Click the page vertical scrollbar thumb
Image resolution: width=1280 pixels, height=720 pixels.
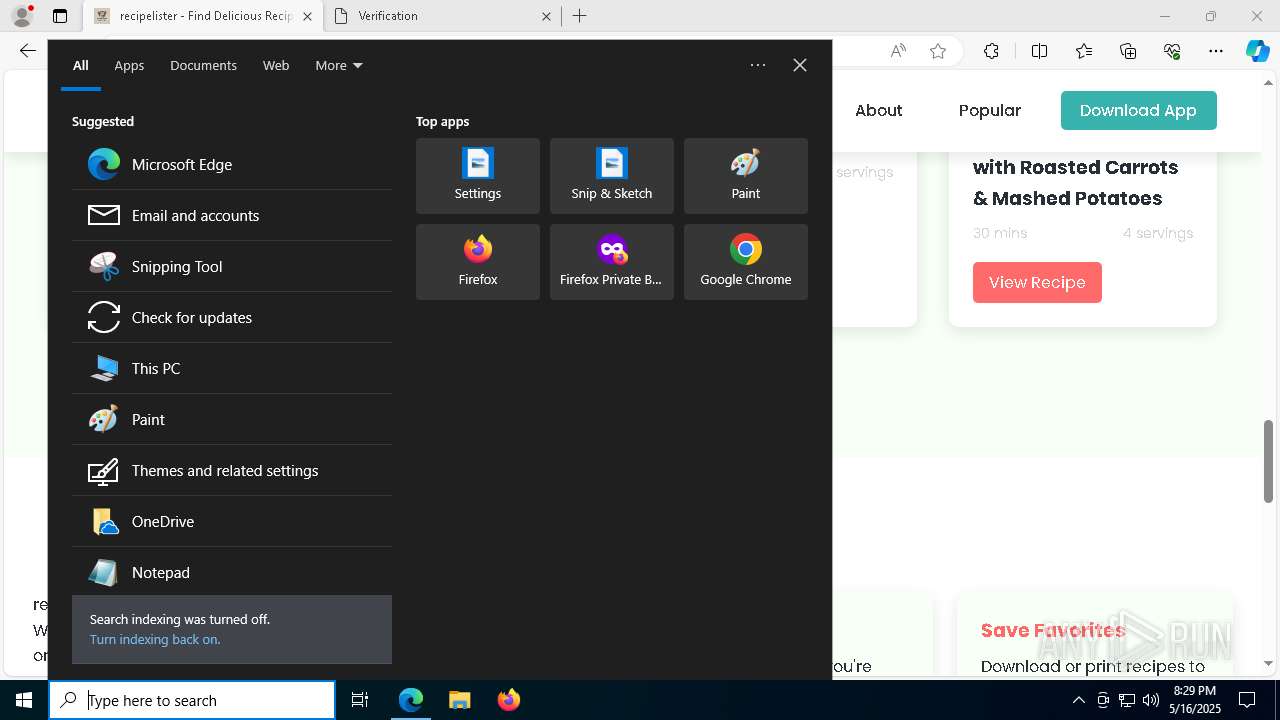coord(1269,461)
